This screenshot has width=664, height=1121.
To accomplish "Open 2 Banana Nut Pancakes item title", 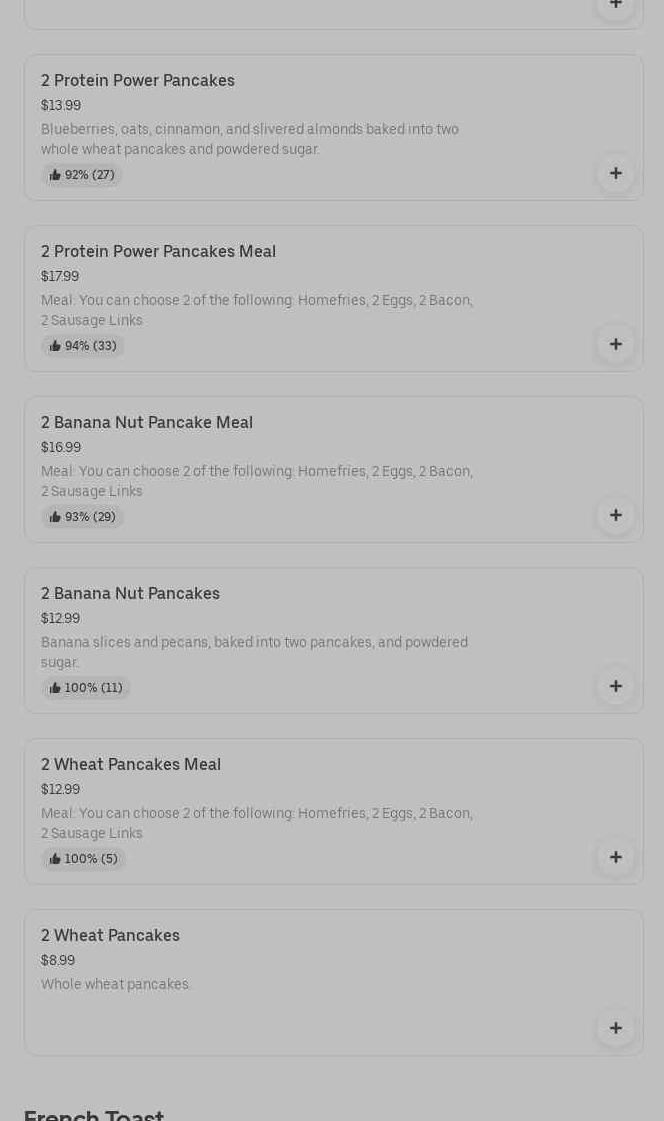I will pyautogui.click(x=130, y=594).
